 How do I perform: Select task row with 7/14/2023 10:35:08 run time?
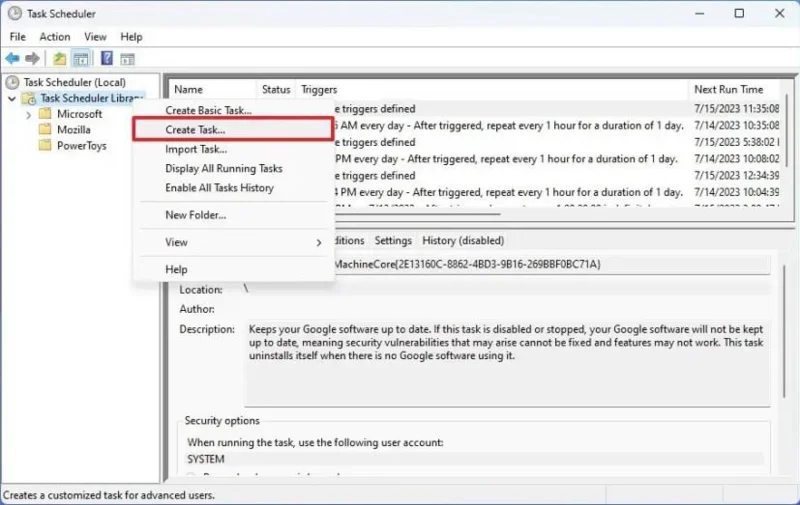point(557,125)
